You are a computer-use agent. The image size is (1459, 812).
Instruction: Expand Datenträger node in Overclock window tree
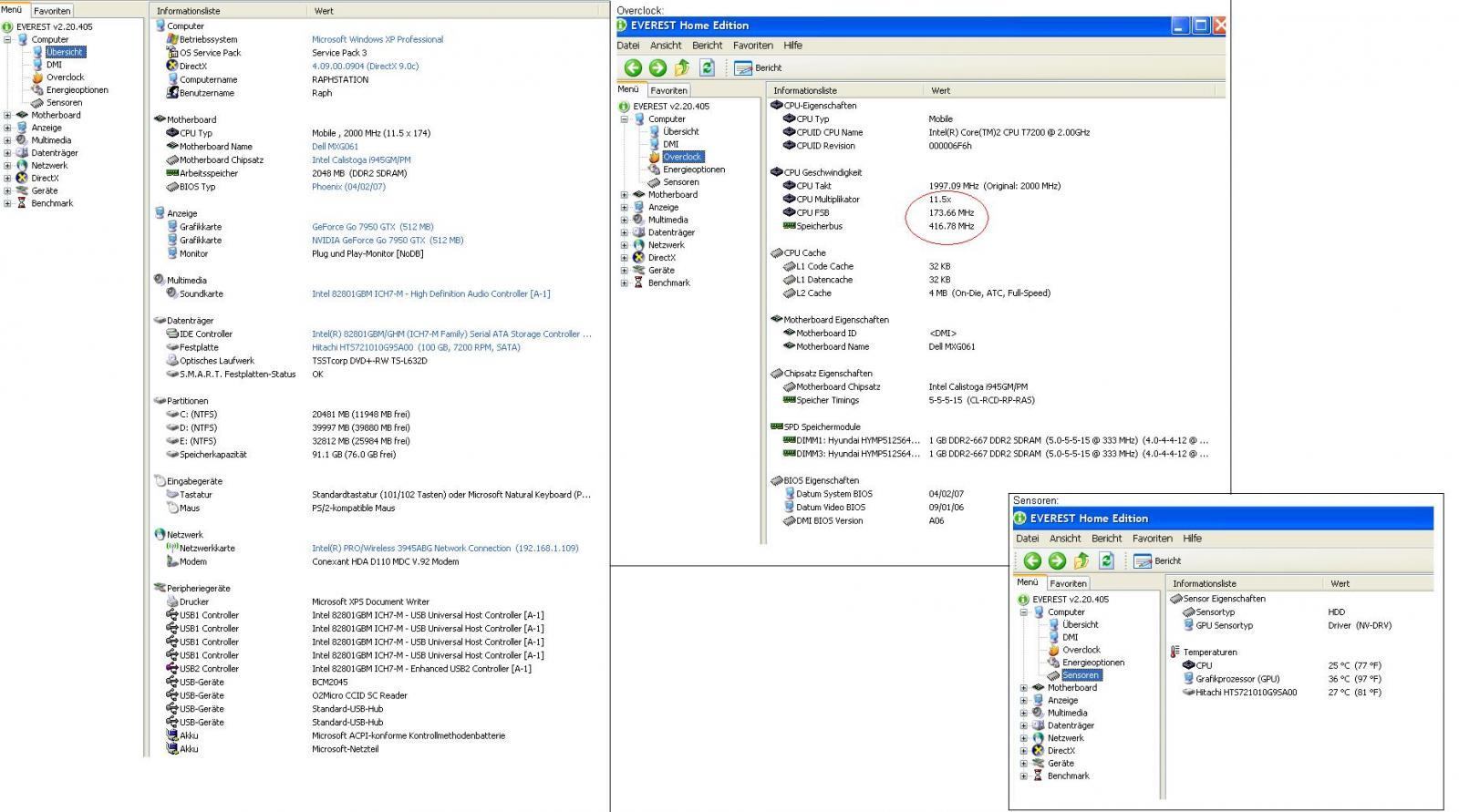coord(625,232)
